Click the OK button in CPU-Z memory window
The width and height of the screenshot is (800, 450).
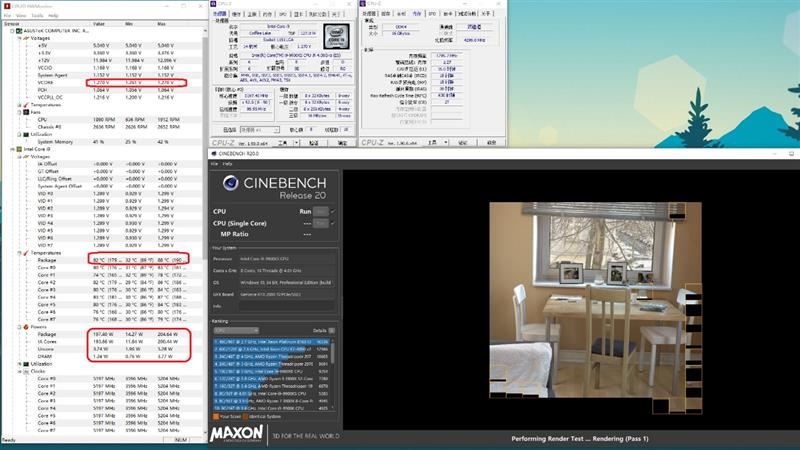pyautogui.click(x=491, y=143)
